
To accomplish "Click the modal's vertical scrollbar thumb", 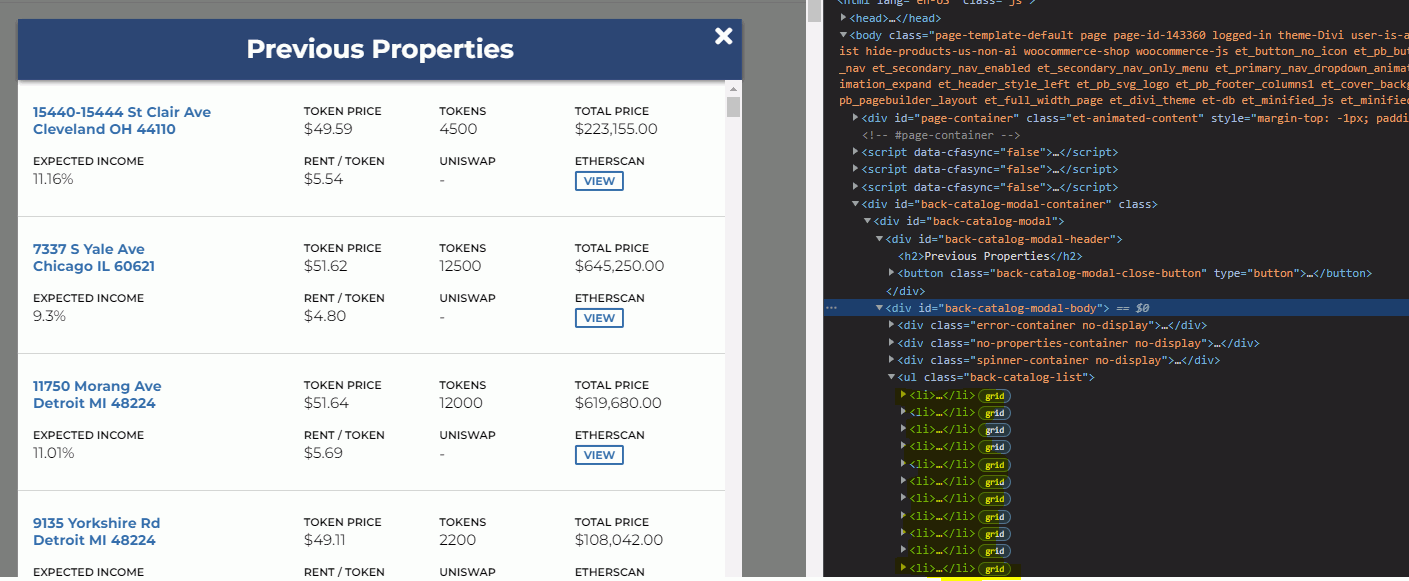I will (733, 108).
